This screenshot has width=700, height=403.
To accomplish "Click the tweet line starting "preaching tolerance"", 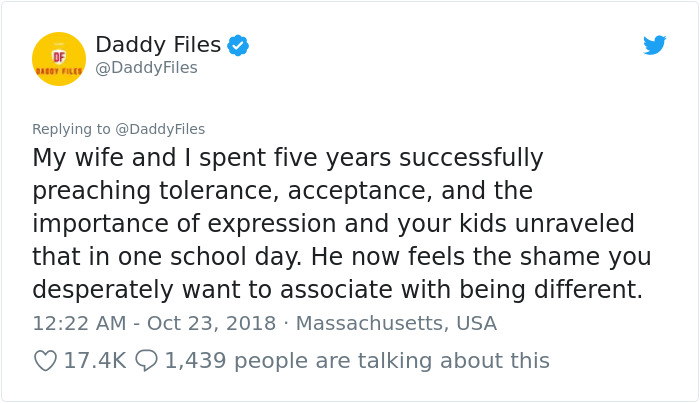I will [x=282, y=190].
